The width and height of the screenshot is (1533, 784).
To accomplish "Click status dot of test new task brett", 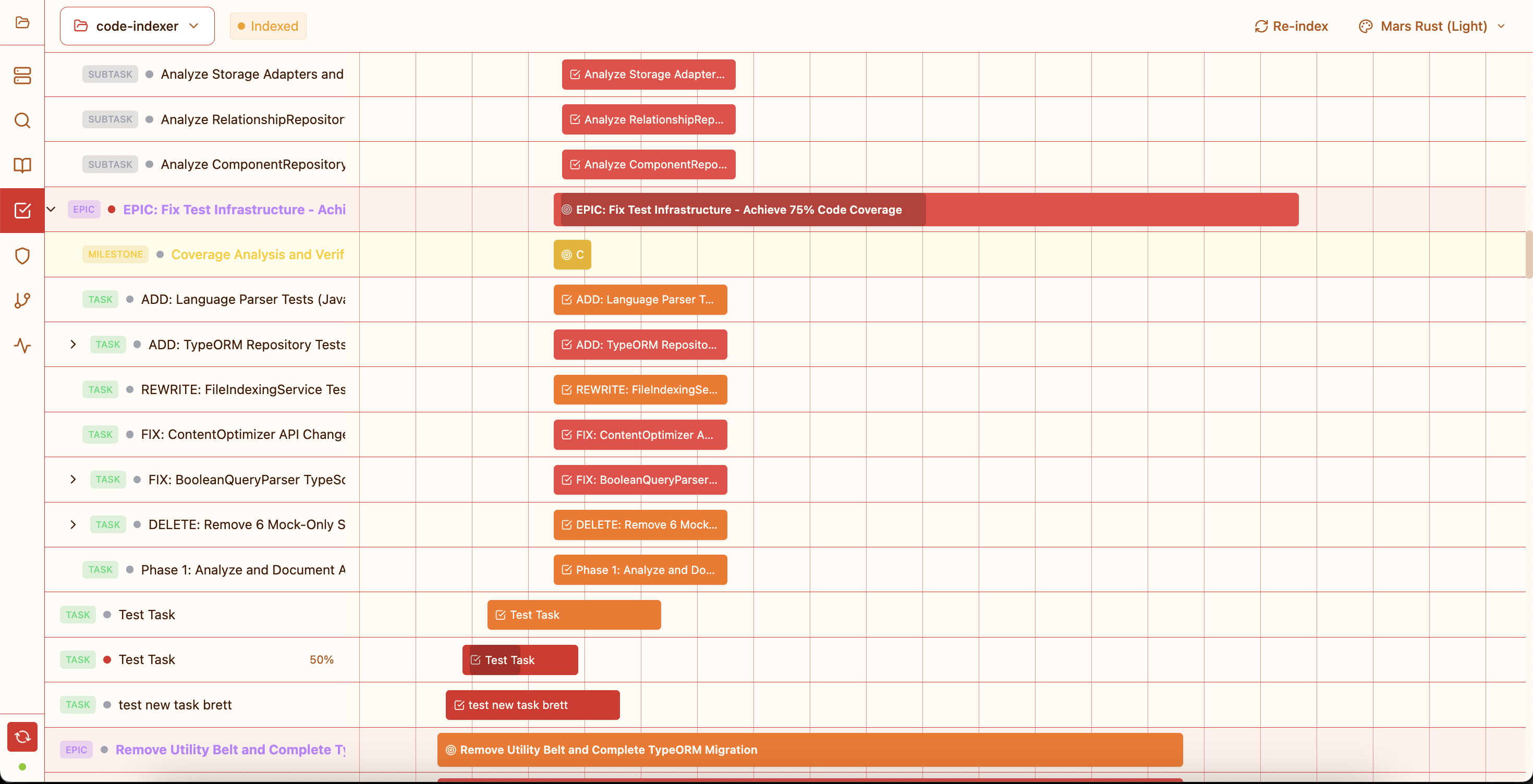I will (x=107, y=705).
